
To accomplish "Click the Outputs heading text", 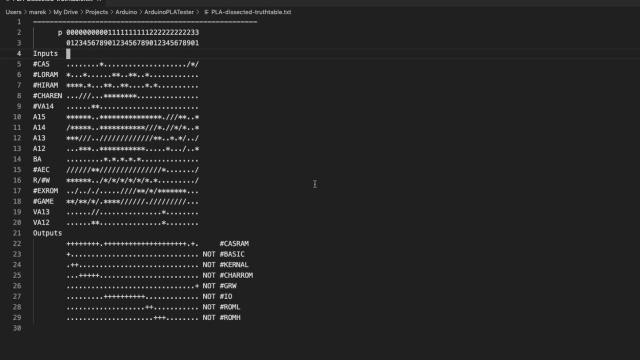I will [47, 233].
